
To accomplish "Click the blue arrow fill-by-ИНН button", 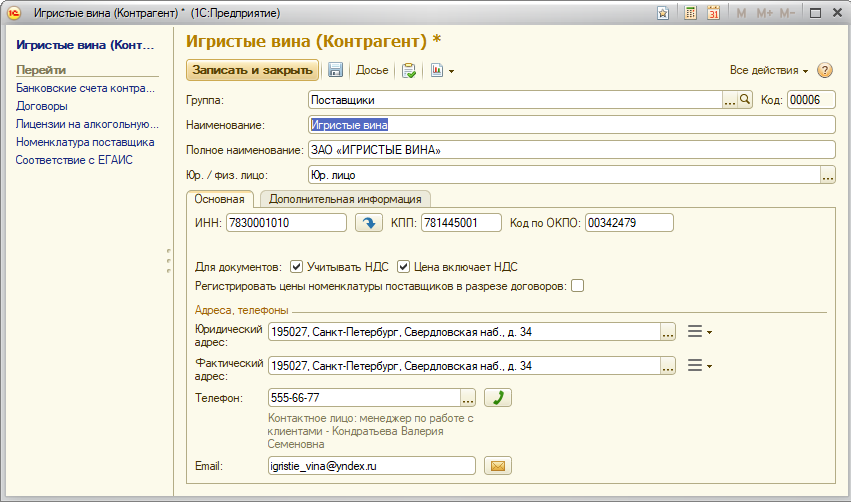I will coord(369,223).
